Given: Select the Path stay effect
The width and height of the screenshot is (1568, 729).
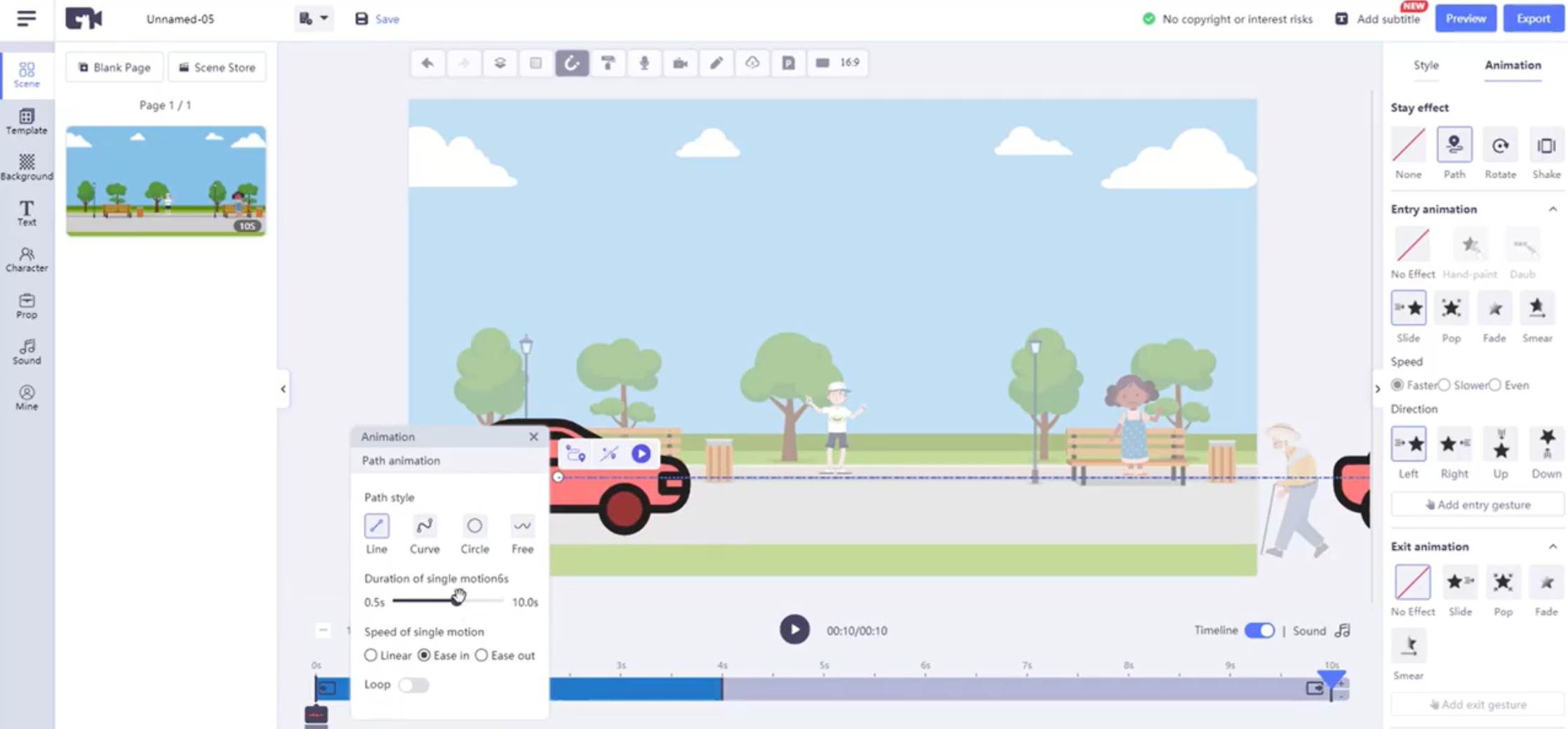Looking at the screenshot, I should (1454, 145).
